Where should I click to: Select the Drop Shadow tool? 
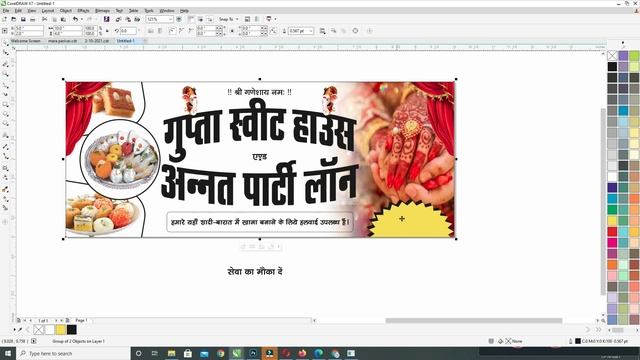click(5, 168)
